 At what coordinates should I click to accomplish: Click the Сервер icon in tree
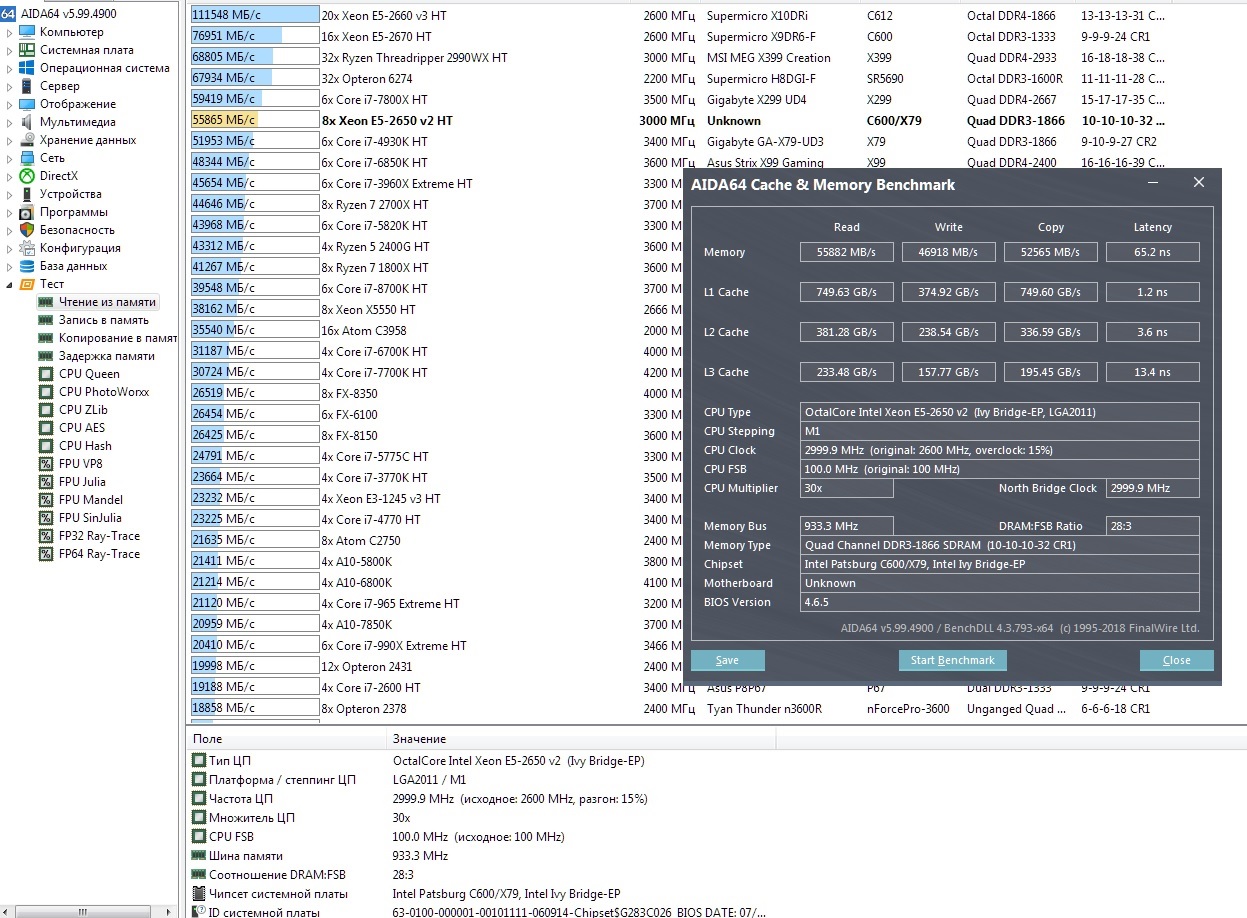pos(27,86)
